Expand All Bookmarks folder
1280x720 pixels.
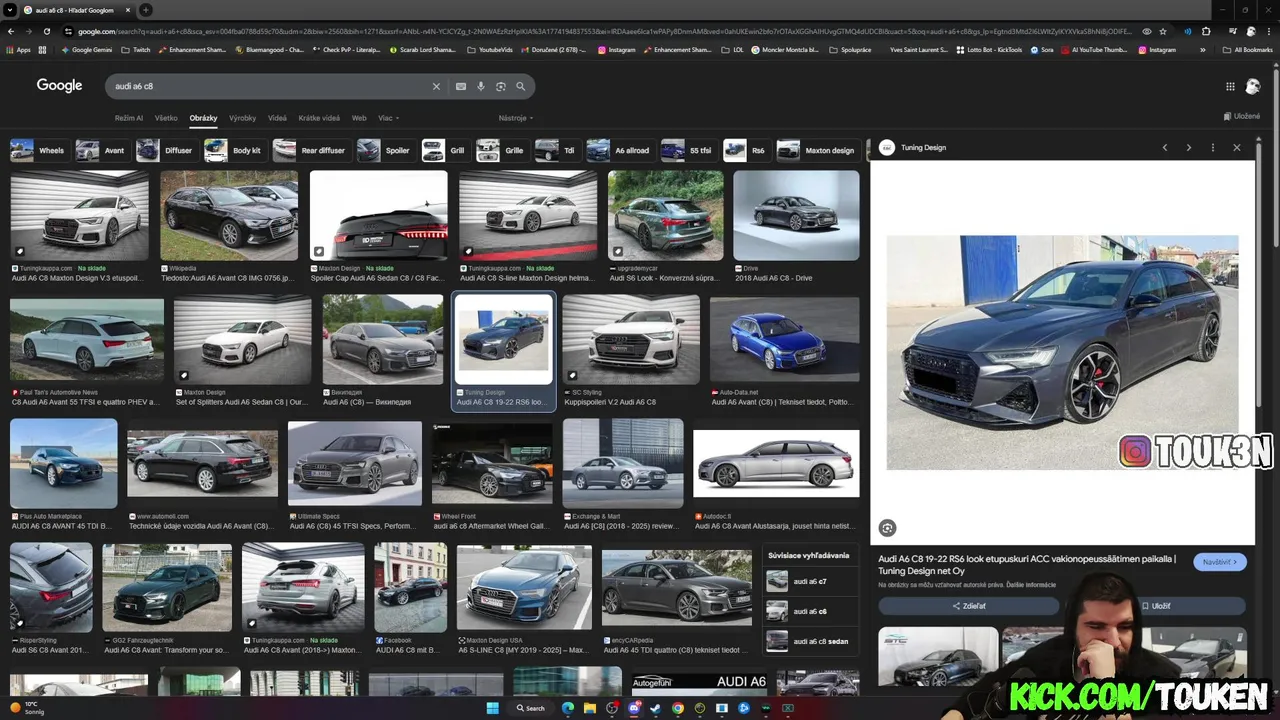point(1248,50)
